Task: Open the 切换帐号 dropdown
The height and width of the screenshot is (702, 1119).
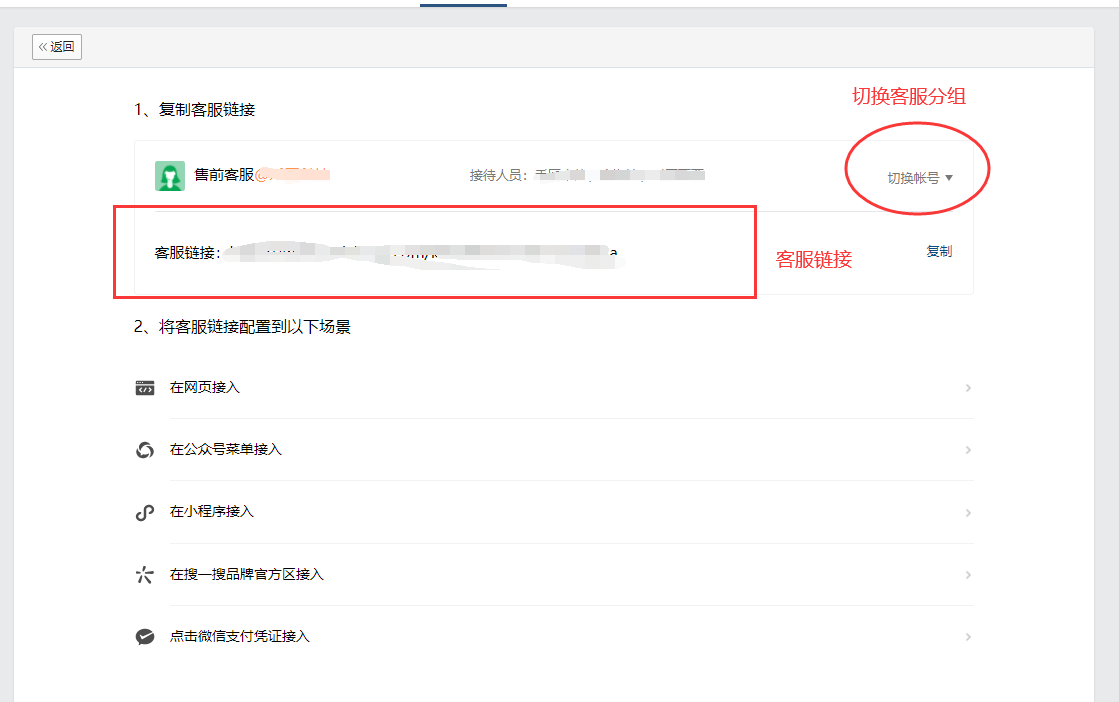Action: coord(920,178)
